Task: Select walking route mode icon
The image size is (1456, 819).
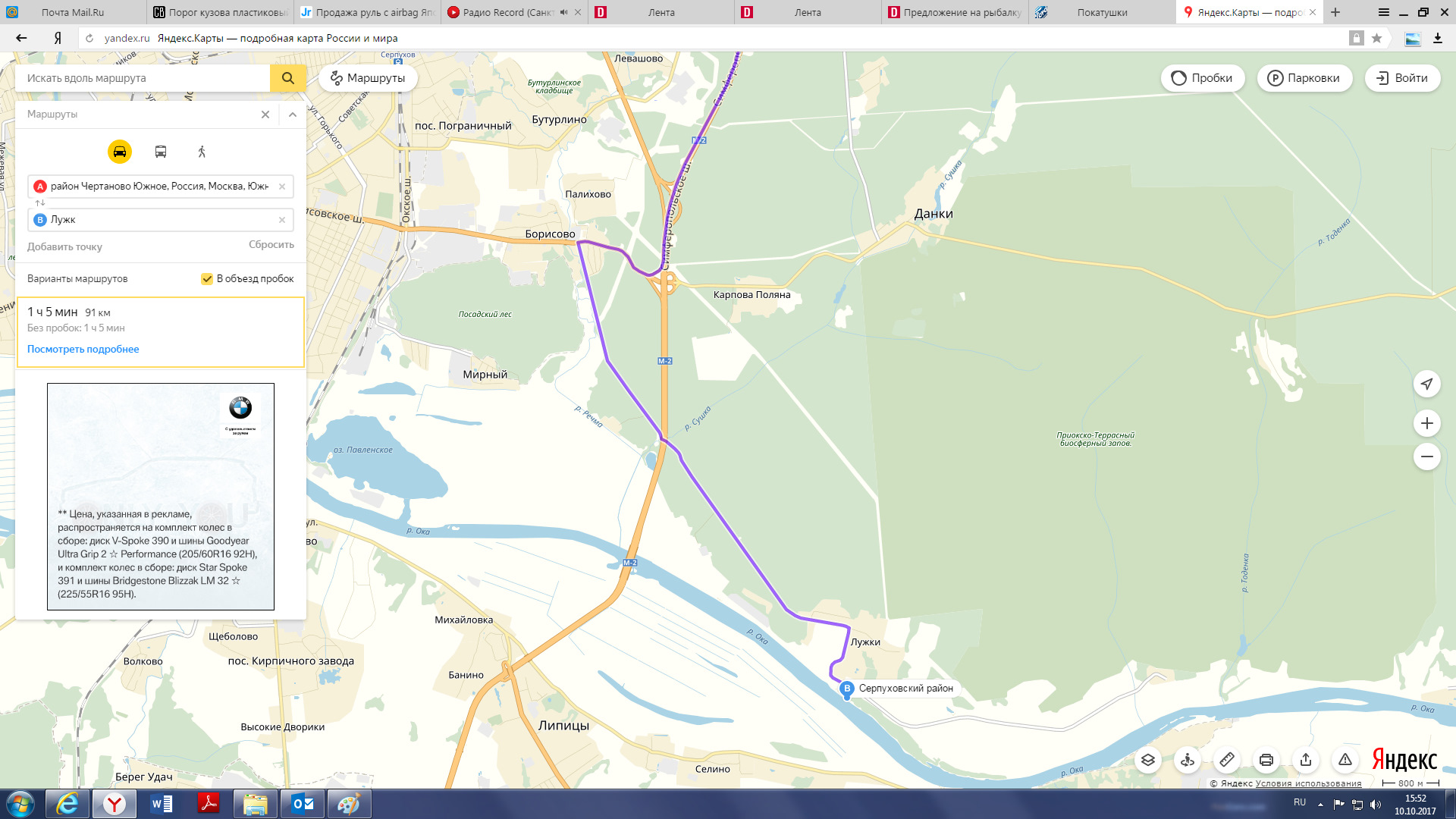Action: [x=202, y=152]
